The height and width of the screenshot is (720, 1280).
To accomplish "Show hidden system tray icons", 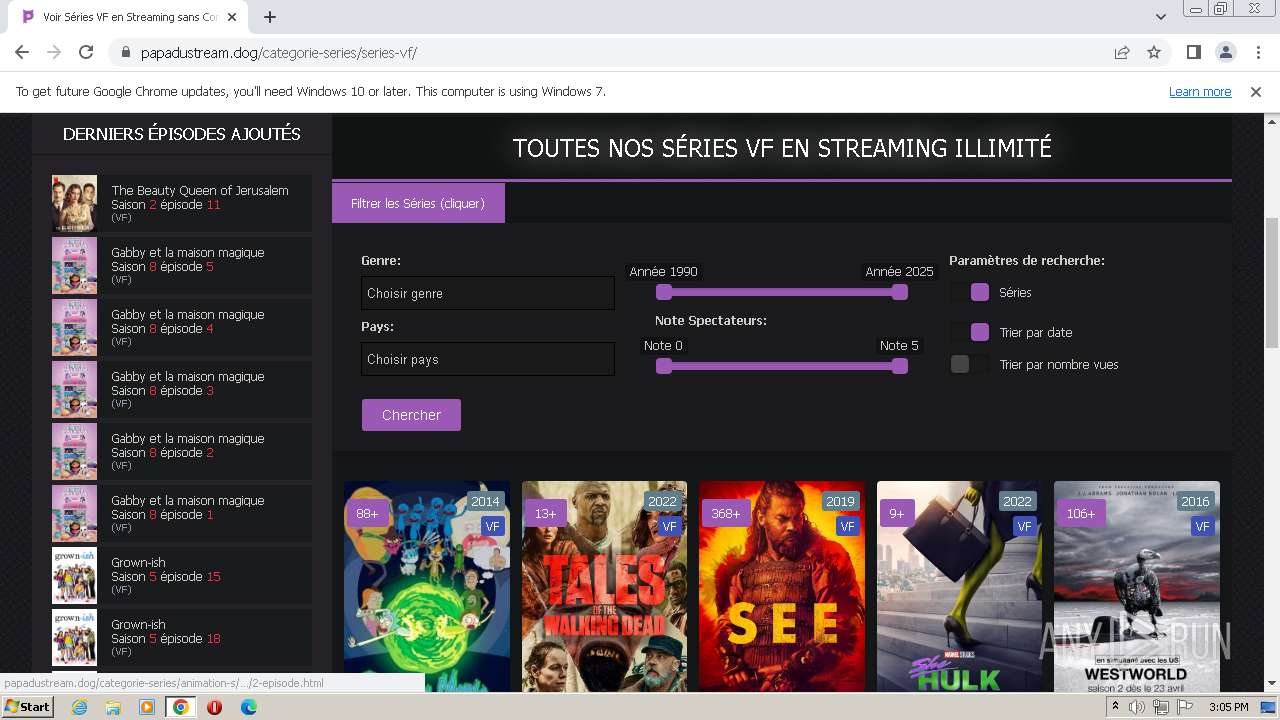I will coord(1116,707).
